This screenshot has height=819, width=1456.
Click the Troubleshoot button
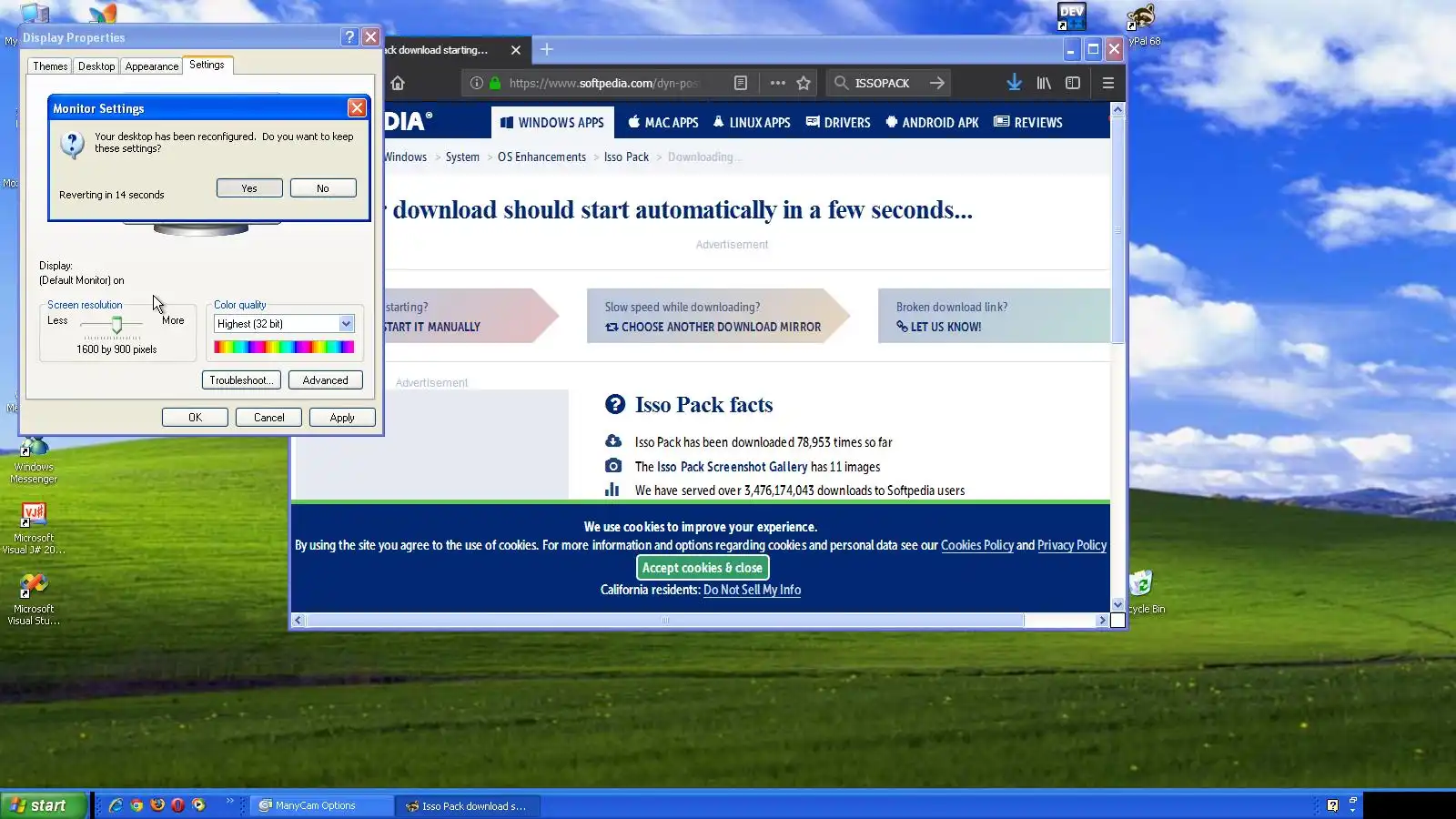240,380
